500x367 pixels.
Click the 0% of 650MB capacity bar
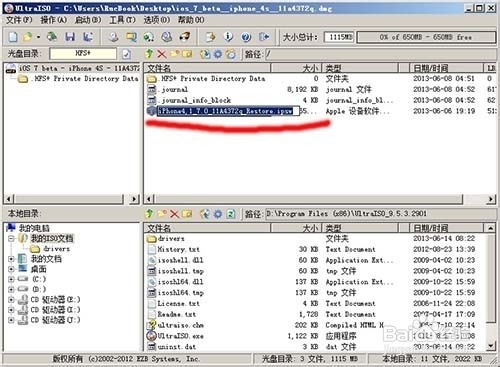426,37
